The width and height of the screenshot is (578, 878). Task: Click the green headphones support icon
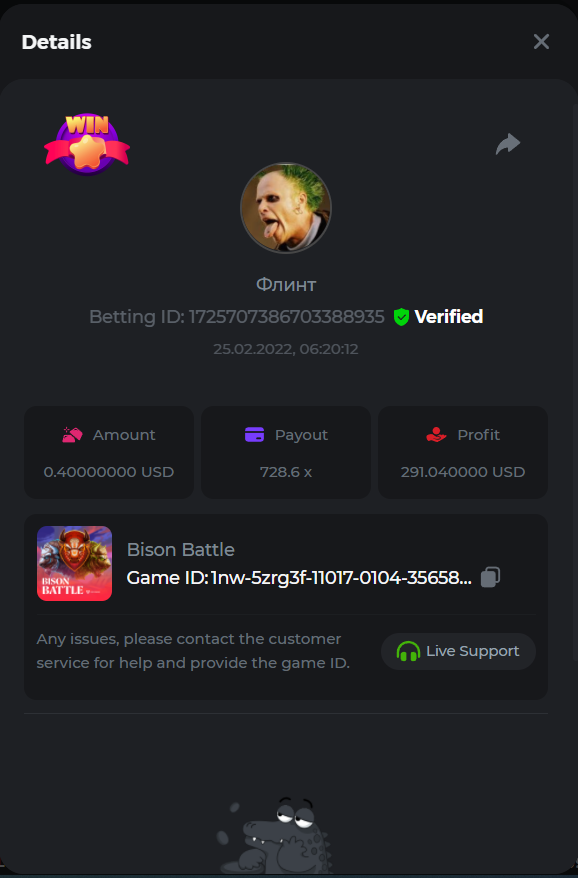pyautogui.click(x=408, y=651)
